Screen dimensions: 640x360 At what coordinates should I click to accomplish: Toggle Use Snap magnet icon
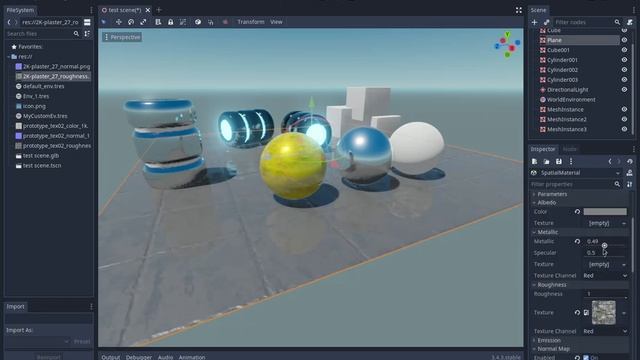tap(211, 22)
